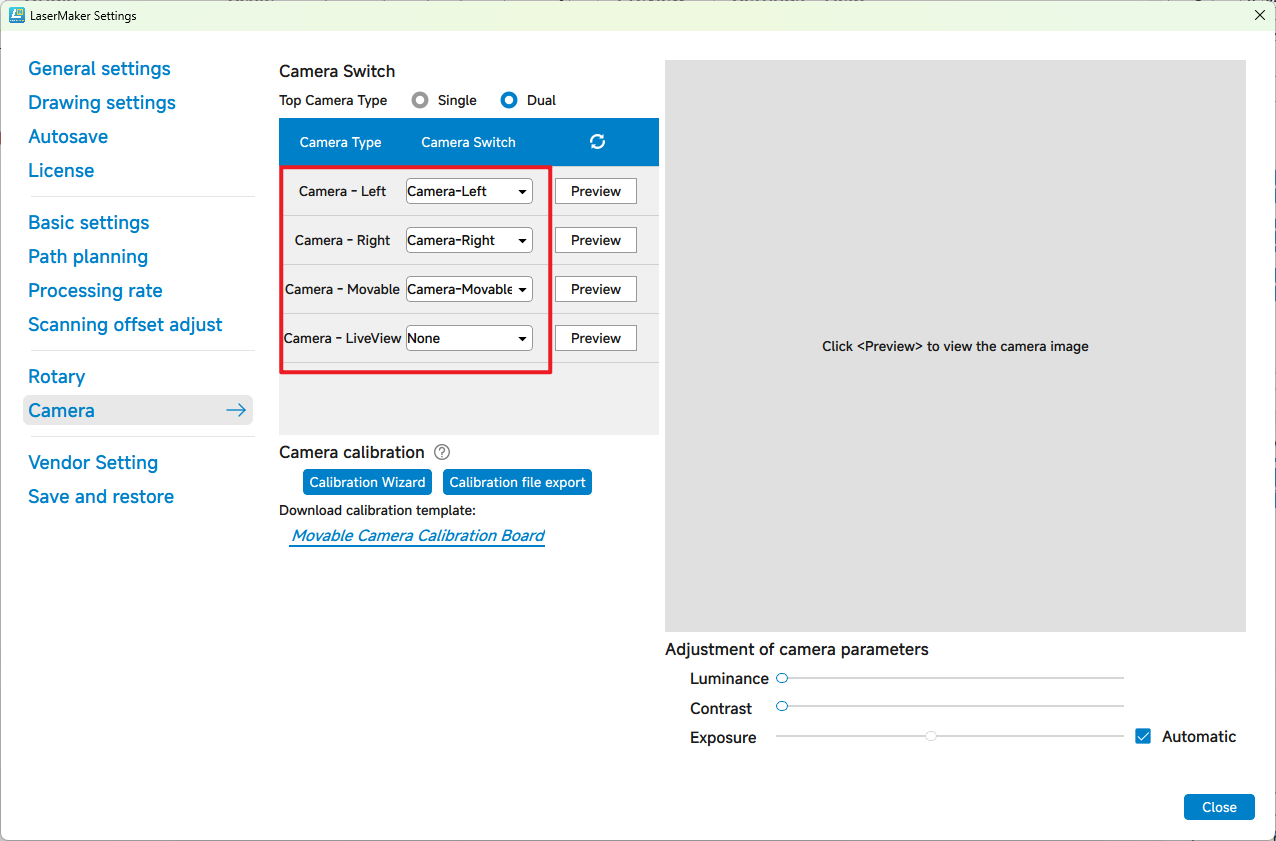Click the Camera - Right row label
Screen dimensions: 1276x841
[x=342, y=240]
